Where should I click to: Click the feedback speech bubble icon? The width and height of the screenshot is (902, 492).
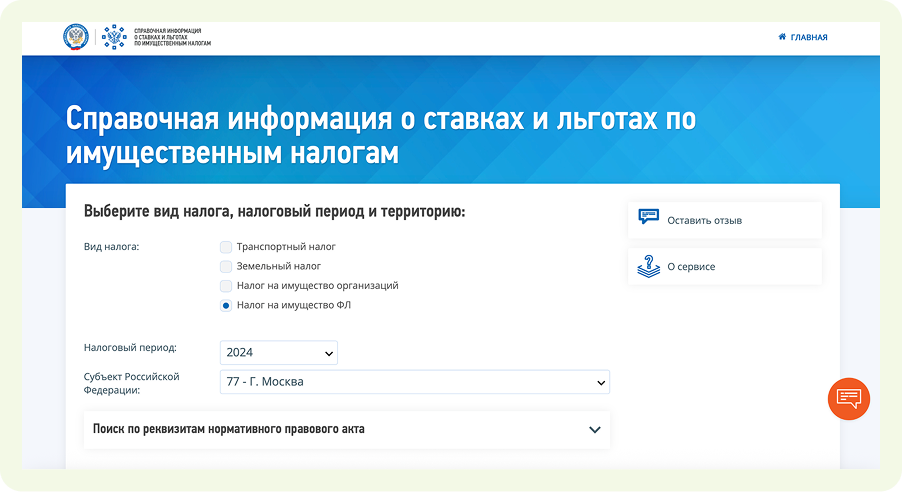pyautogui.click(x=649, y=219)
